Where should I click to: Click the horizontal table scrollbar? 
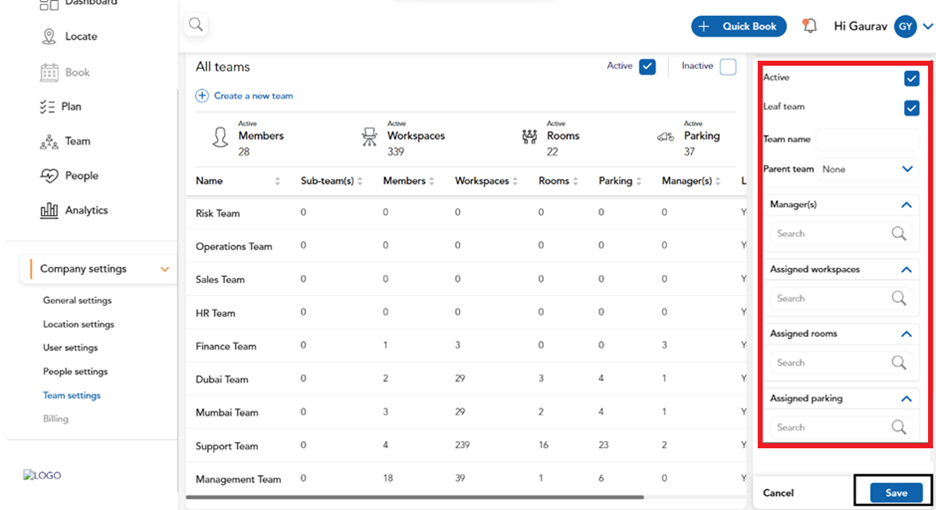[x=415, y=497]
